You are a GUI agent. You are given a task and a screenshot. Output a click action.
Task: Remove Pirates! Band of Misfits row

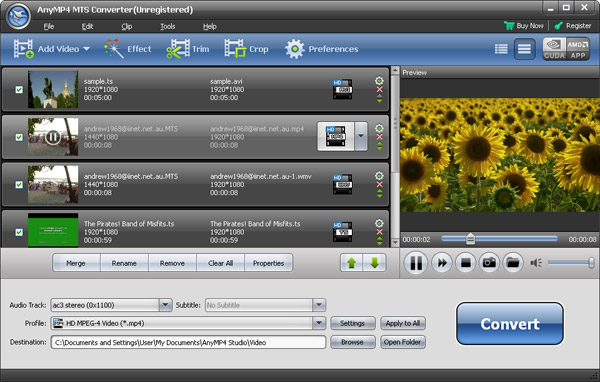click(x=380, y=232)
